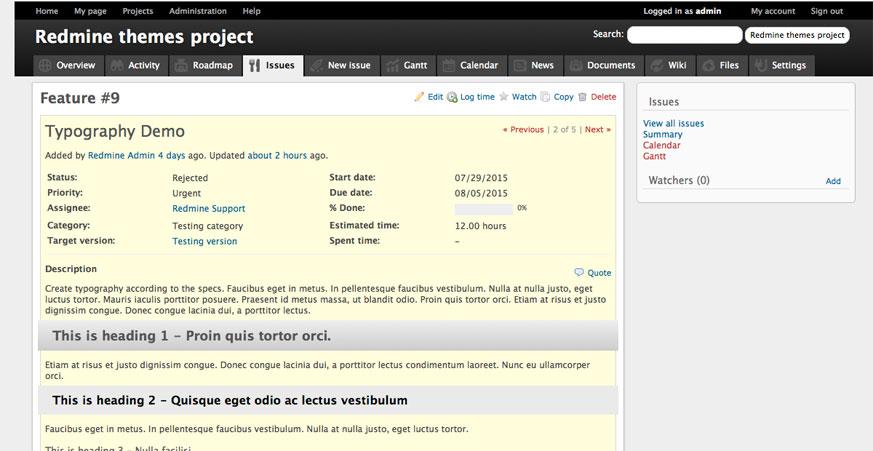The height and width of the screenshot is (451, 873).
Task: Click the admin username link
Action: coord(708,11)
